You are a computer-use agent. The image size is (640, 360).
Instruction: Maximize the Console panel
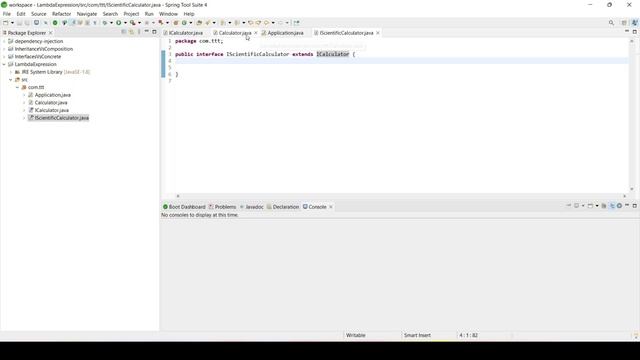click(635, 205)
